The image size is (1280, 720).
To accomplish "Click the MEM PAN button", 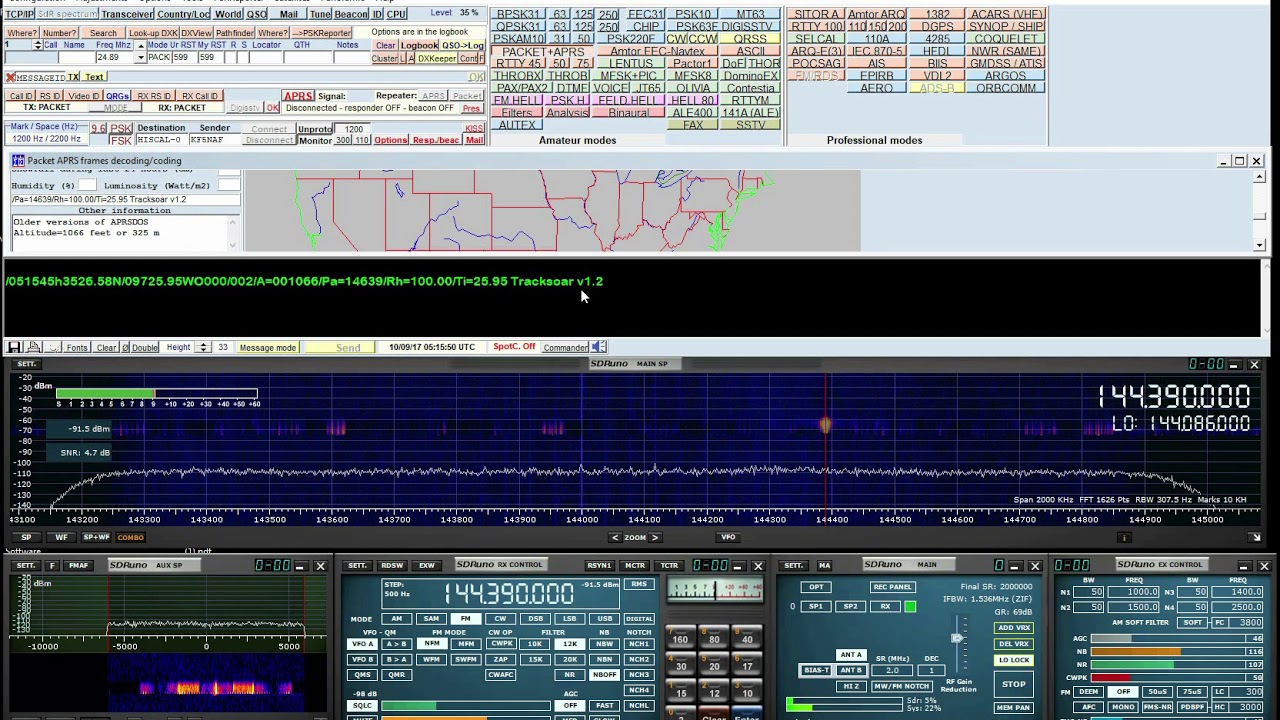I will (1013, 707).
